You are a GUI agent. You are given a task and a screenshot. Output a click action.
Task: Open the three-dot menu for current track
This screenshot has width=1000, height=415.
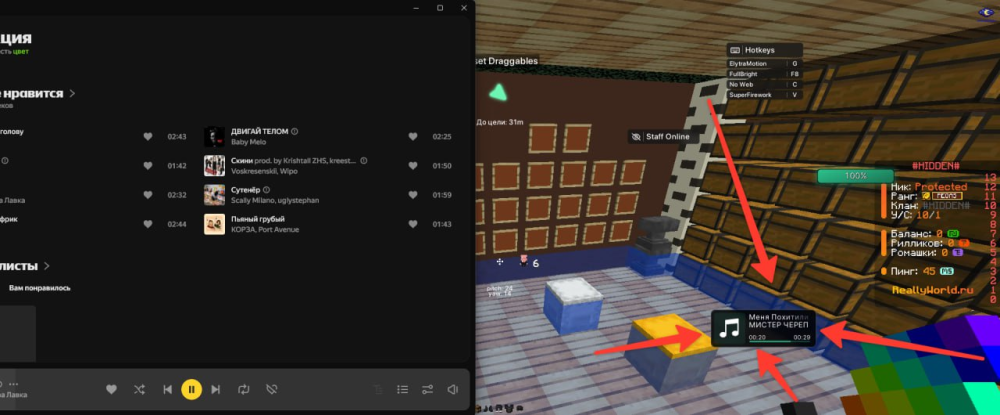(x=14, y=384)
